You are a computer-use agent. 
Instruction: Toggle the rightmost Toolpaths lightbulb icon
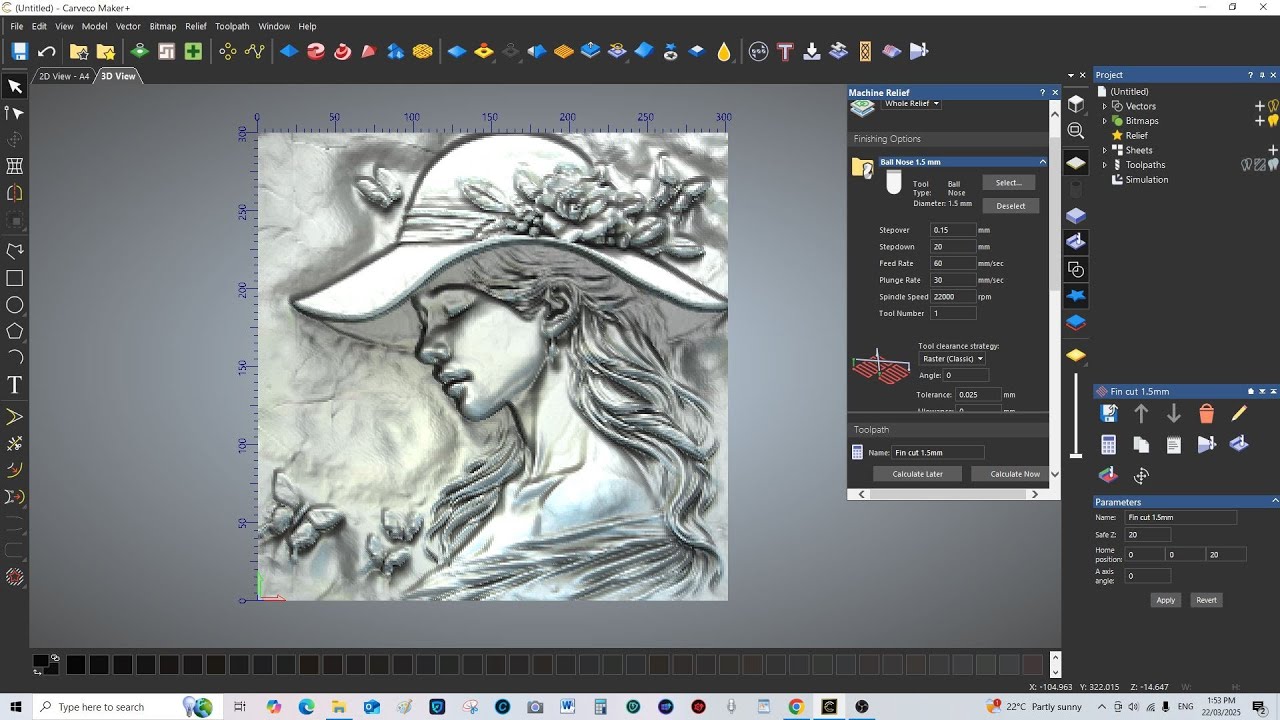click(1273, 165)
